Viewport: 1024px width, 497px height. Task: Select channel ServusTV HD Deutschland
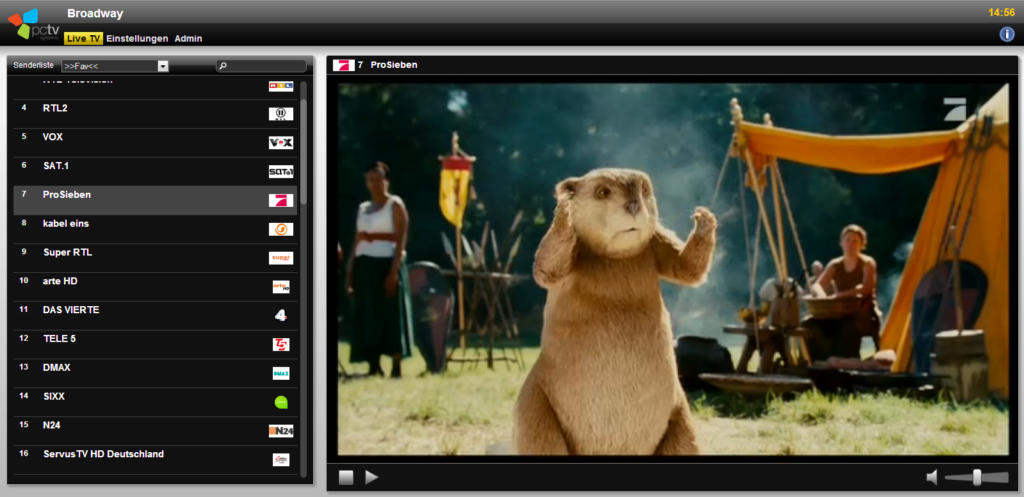(155, 460)
